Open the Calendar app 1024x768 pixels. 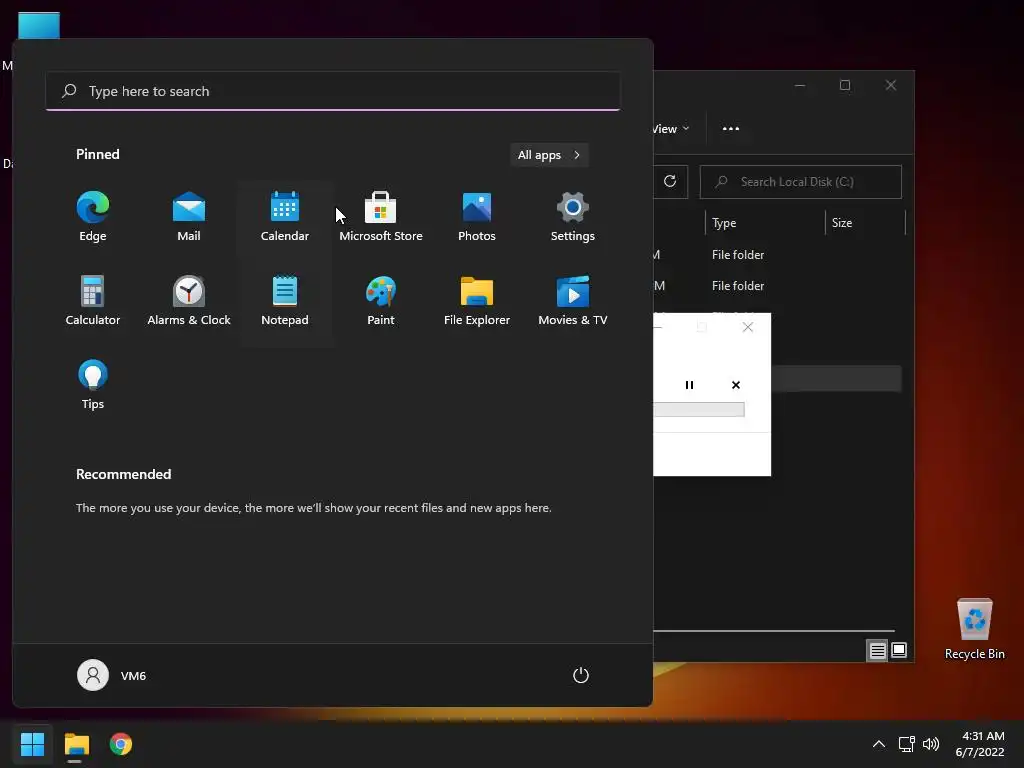click(x=285, y=217)
